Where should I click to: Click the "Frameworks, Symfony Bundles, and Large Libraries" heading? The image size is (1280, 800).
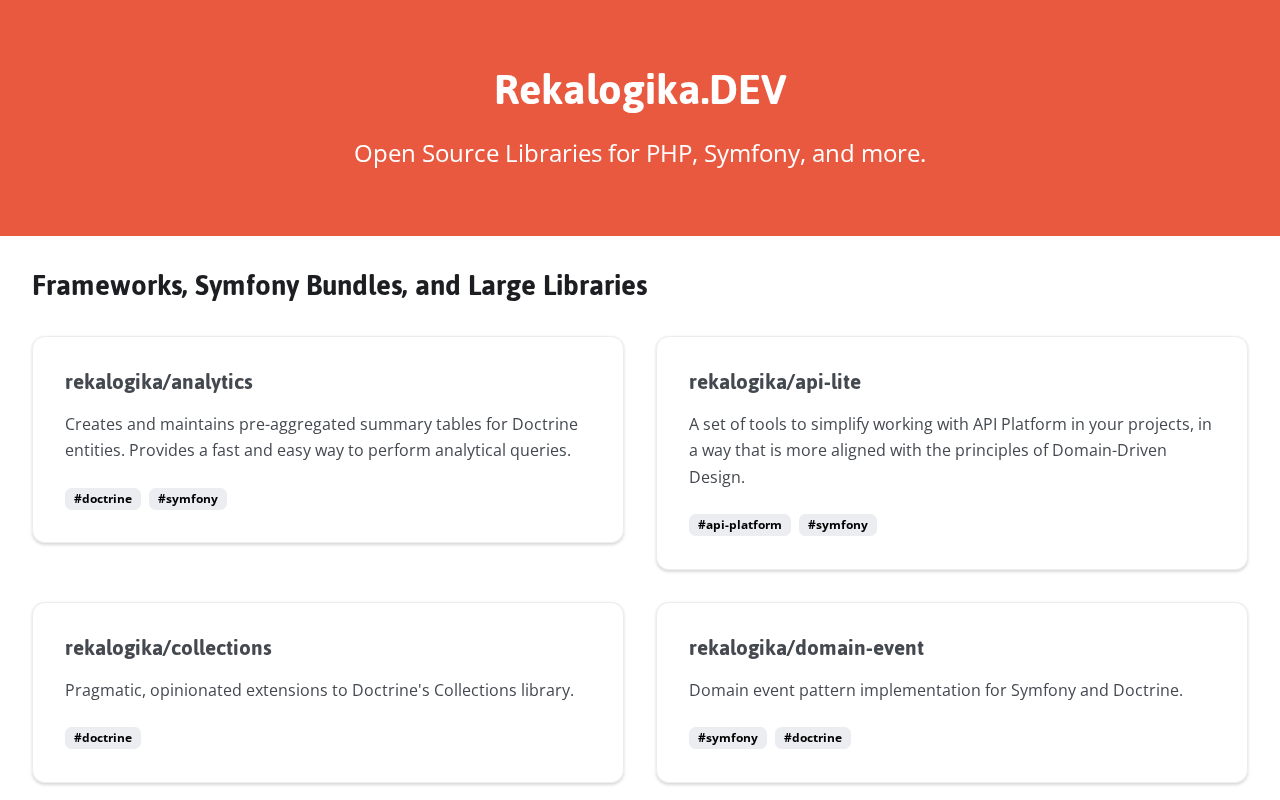340,286
